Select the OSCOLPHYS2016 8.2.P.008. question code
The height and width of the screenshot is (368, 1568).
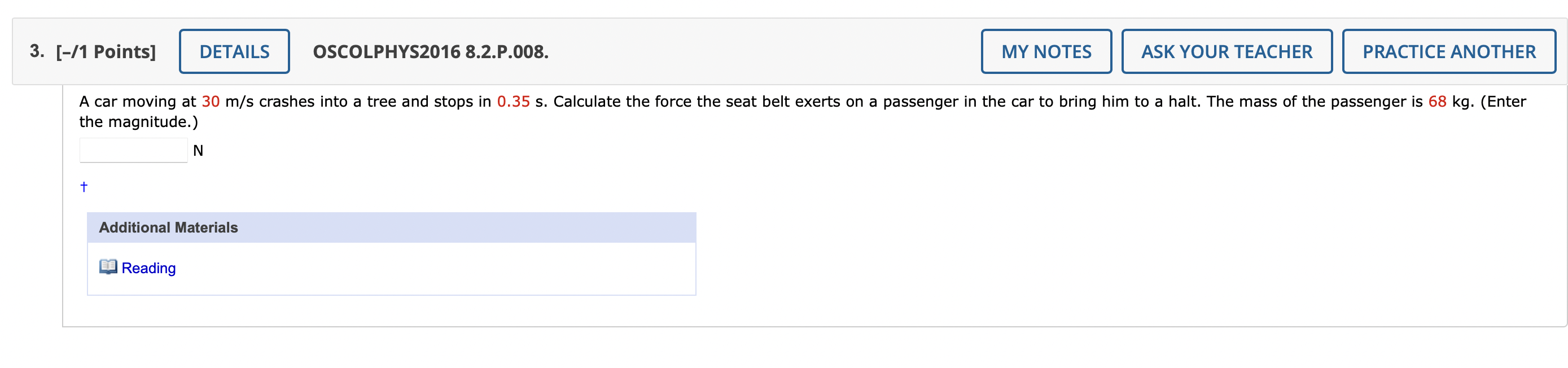pyautogui.click(x=430, y=52)
